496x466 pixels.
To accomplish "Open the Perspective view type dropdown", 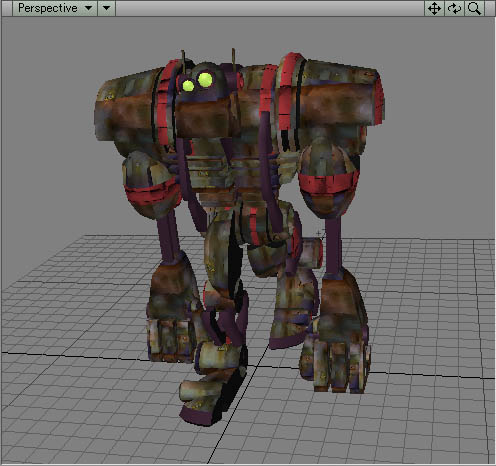I will click(55, 8).
